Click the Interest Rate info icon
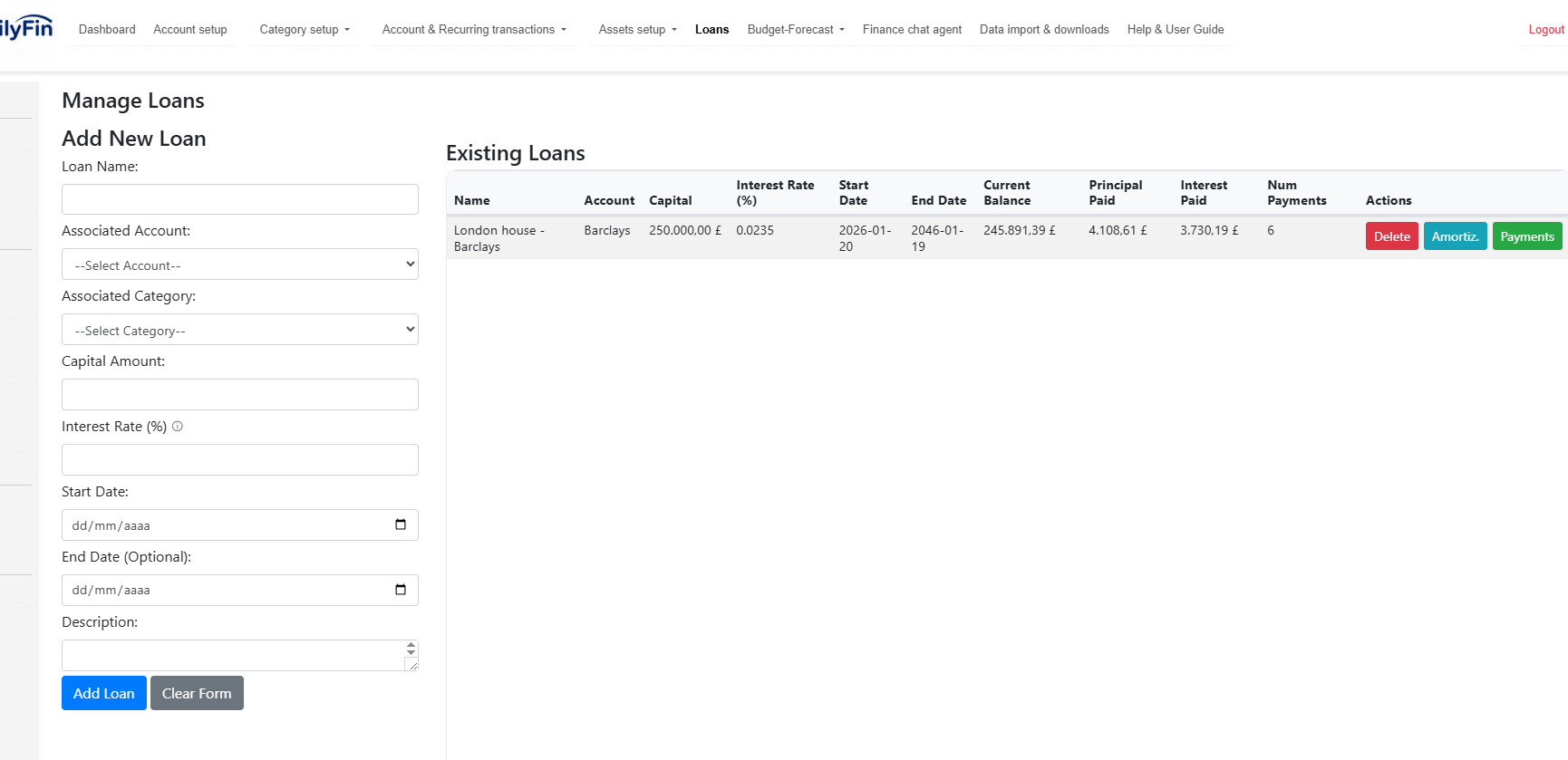This screenshot has height=760, width=1568. coord(178,426)
